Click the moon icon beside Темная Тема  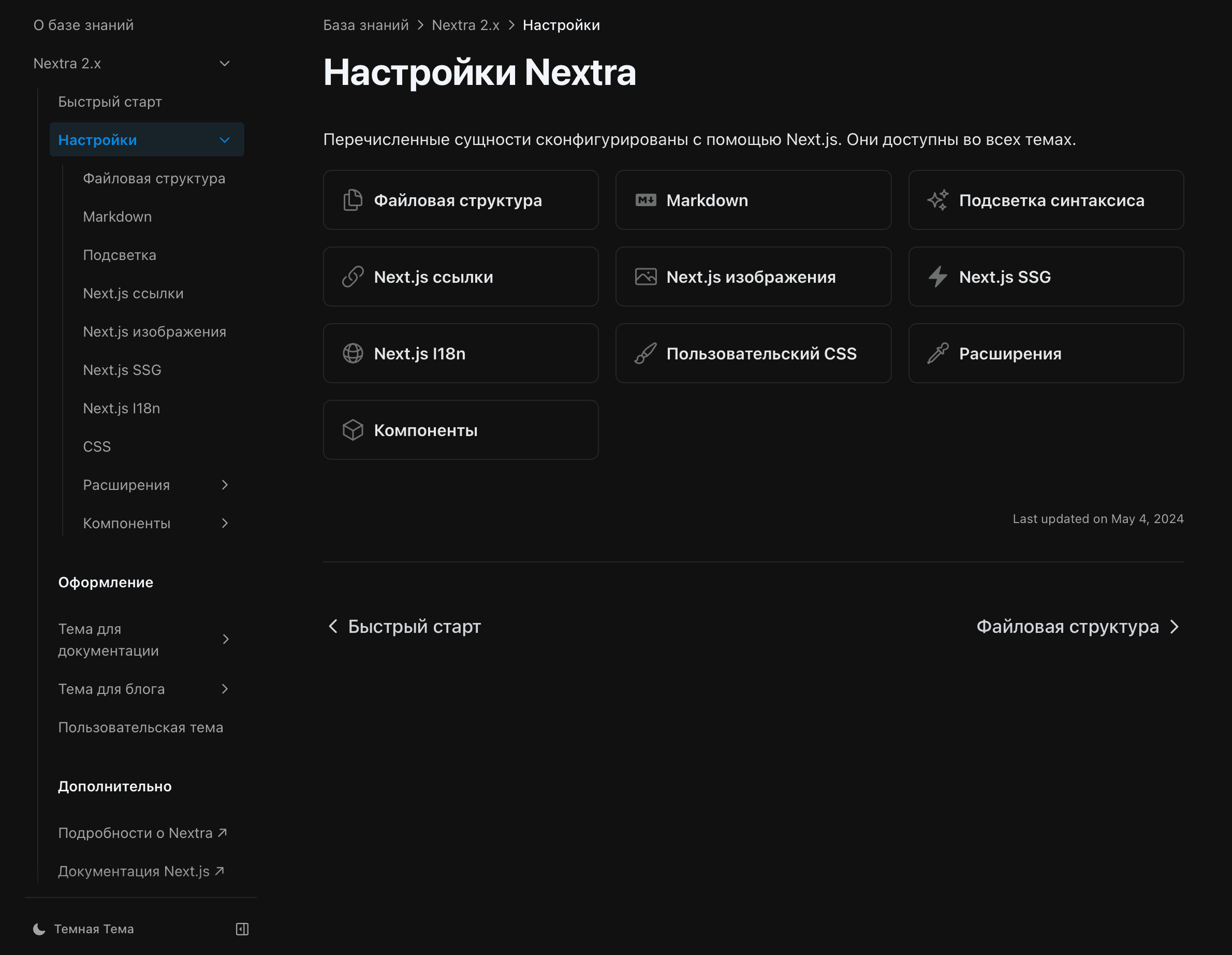[39, 929]
